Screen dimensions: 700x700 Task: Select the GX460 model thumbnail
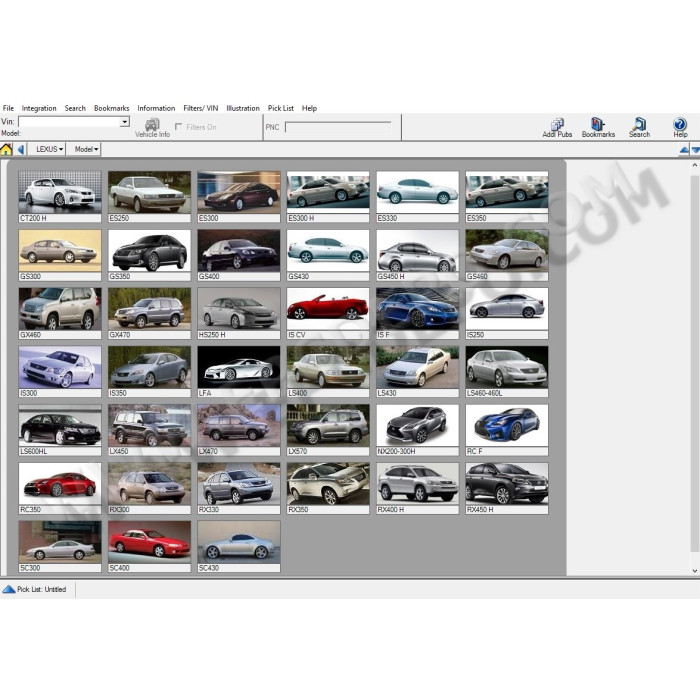[60, 313]
